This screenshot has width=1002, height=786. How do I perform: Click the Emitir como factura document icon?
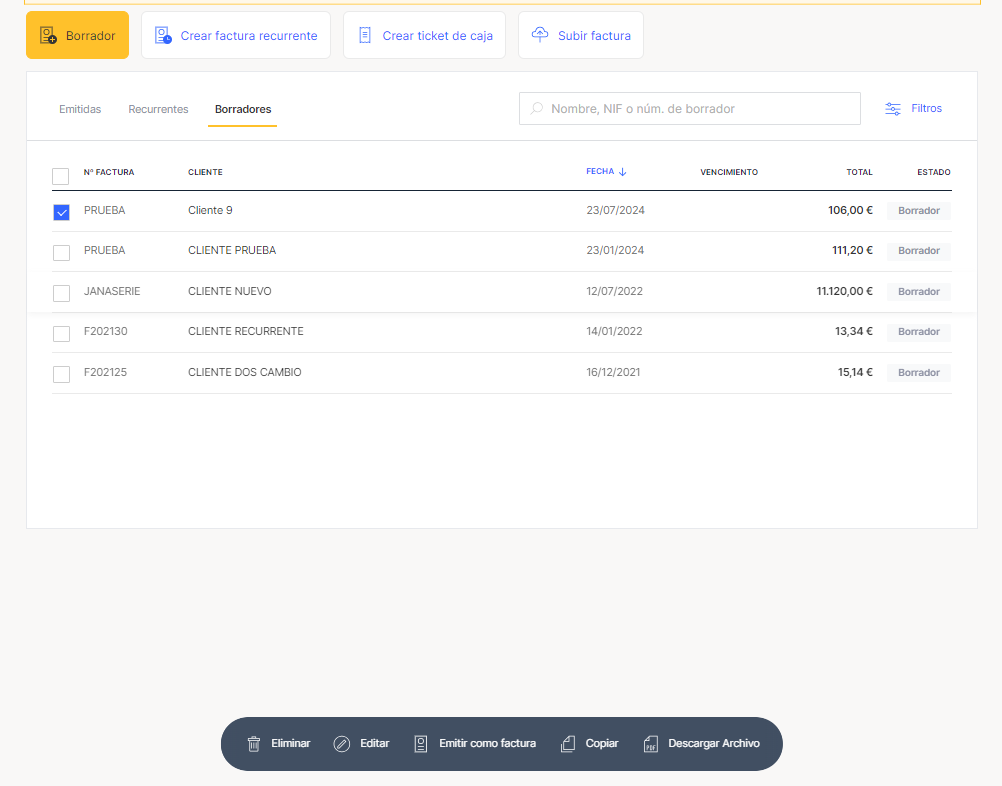click(x=421, y=744)
